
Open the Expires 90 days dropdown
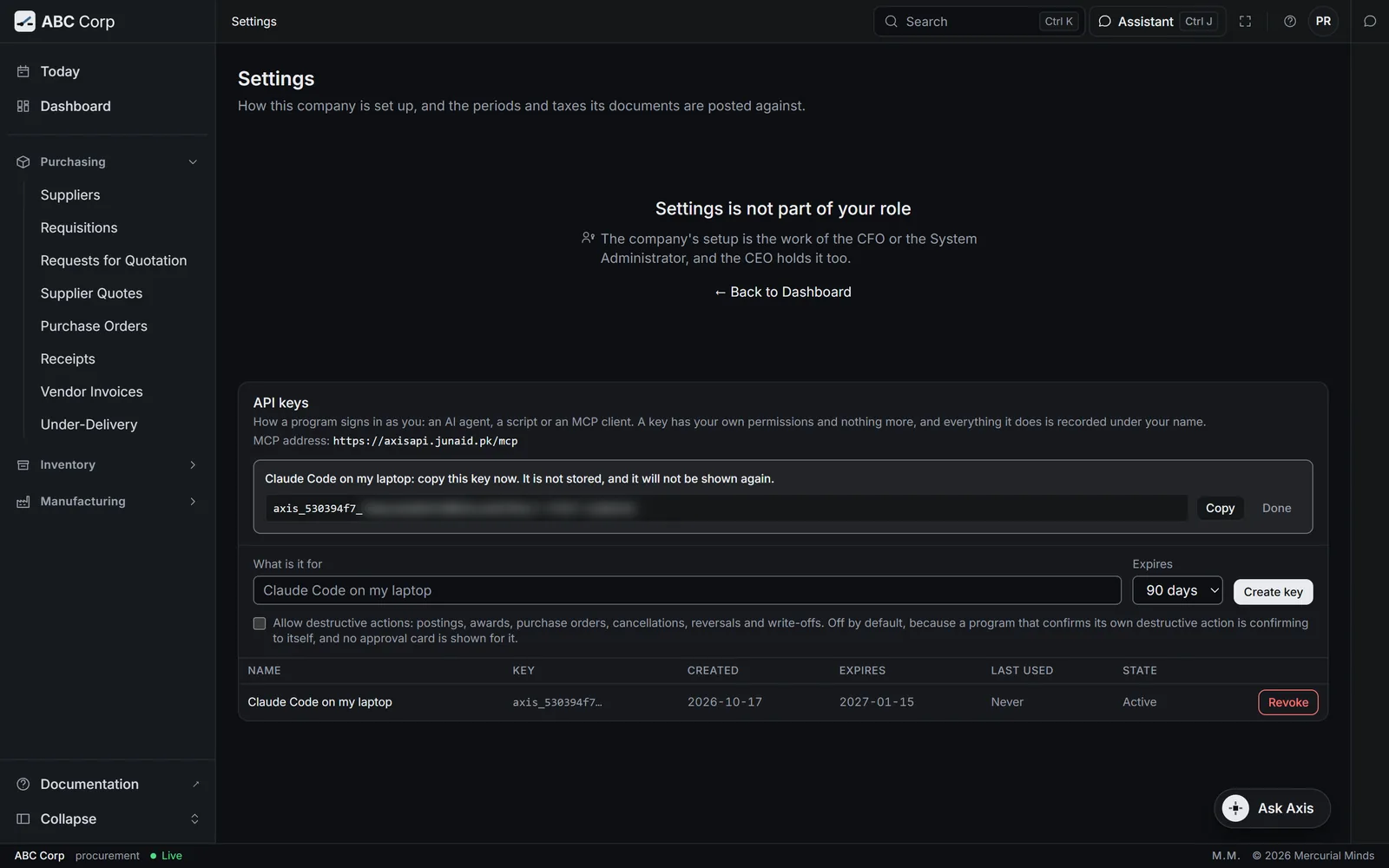pos(1177,590)
